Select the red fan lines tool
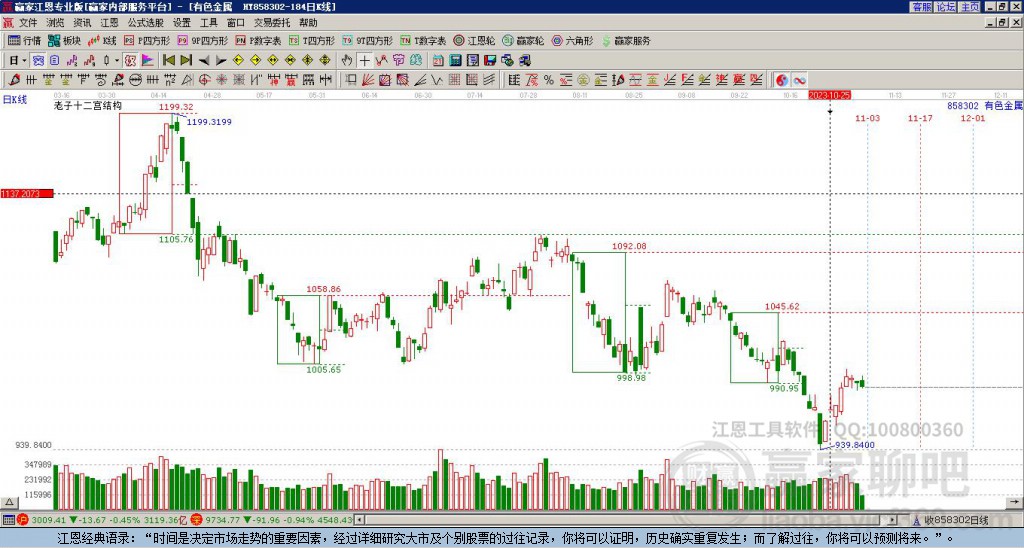Image resolution: width=1024 pixels, height=548 pixels. (x=368, y=80)
